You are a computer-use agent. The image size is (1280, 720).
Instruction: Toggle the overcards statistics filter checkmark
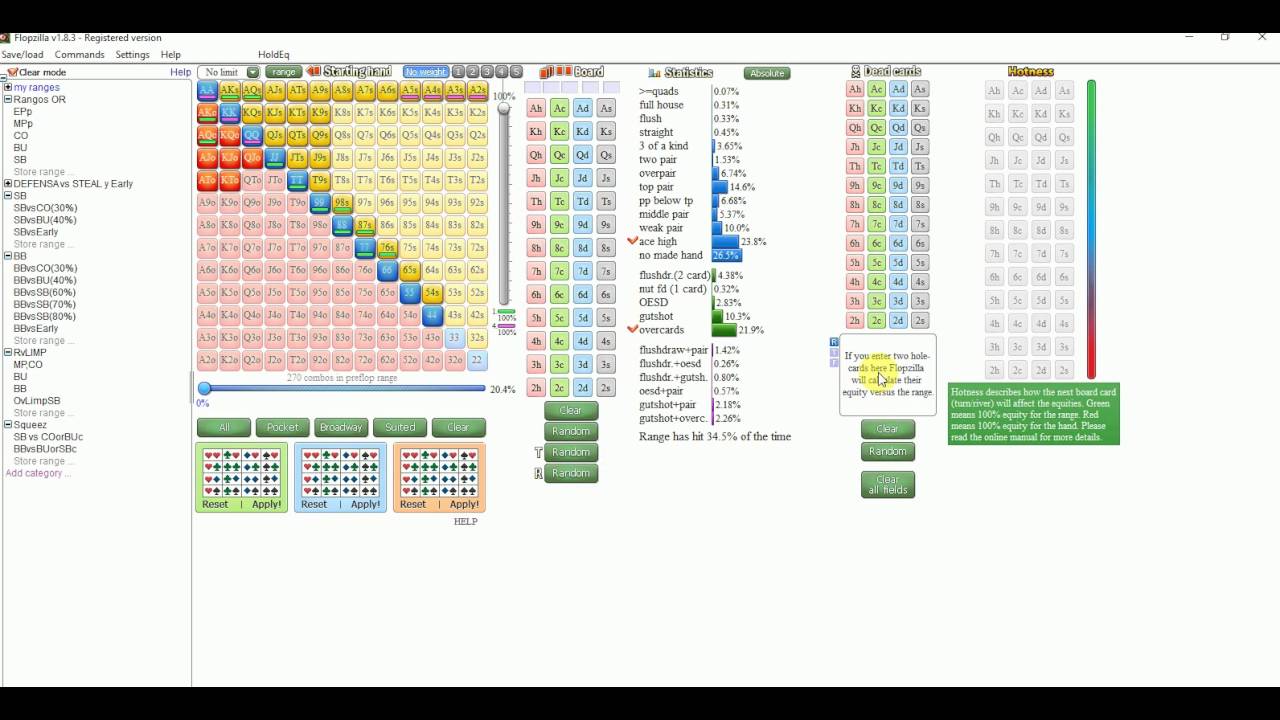[632, 329]
